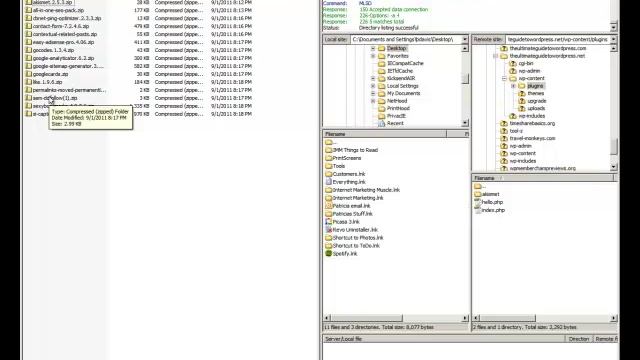Click the Patricia email.lnk icon
Screen dimensions: 640x360
[x=329, y=206]
